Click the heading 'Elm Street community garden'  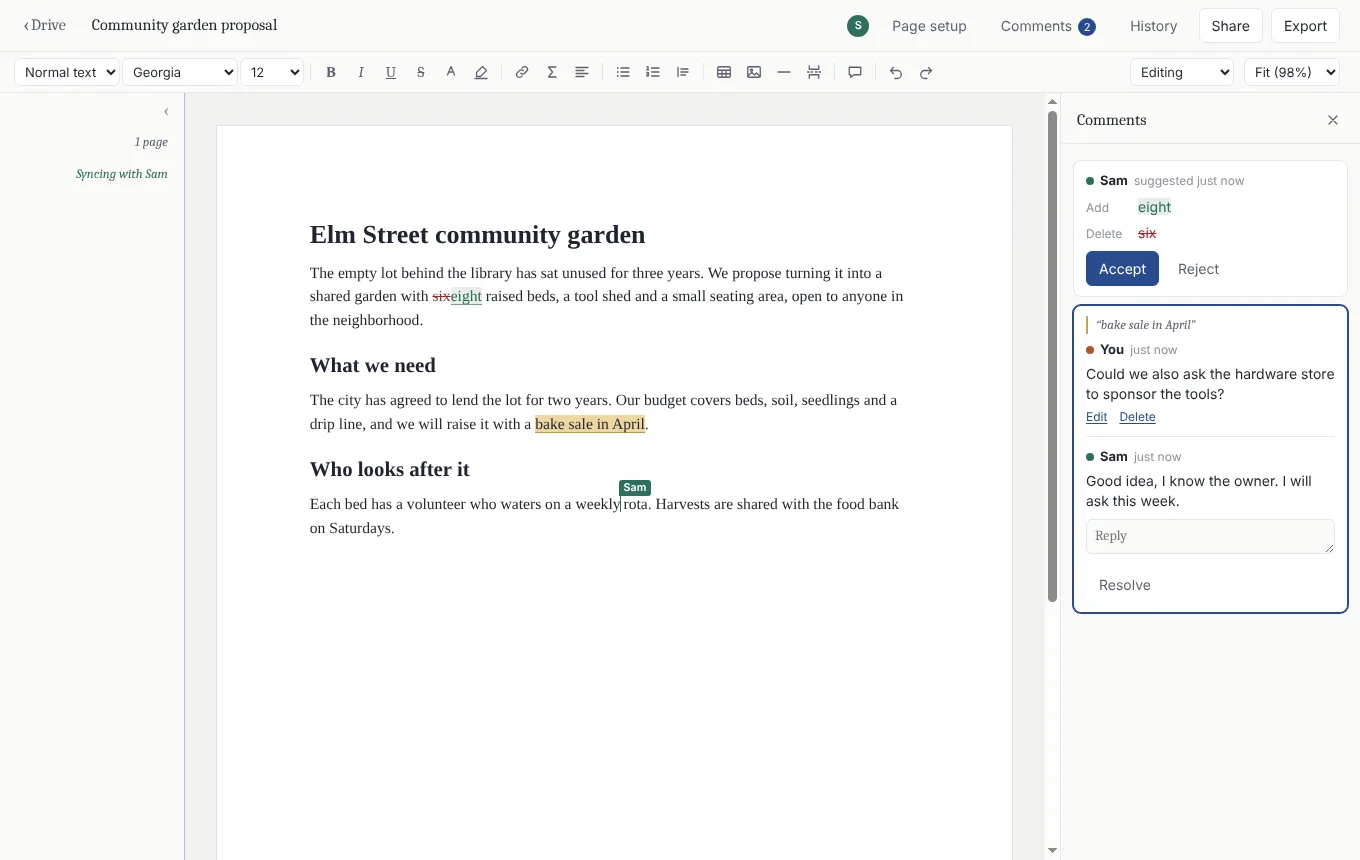(477, 235)
